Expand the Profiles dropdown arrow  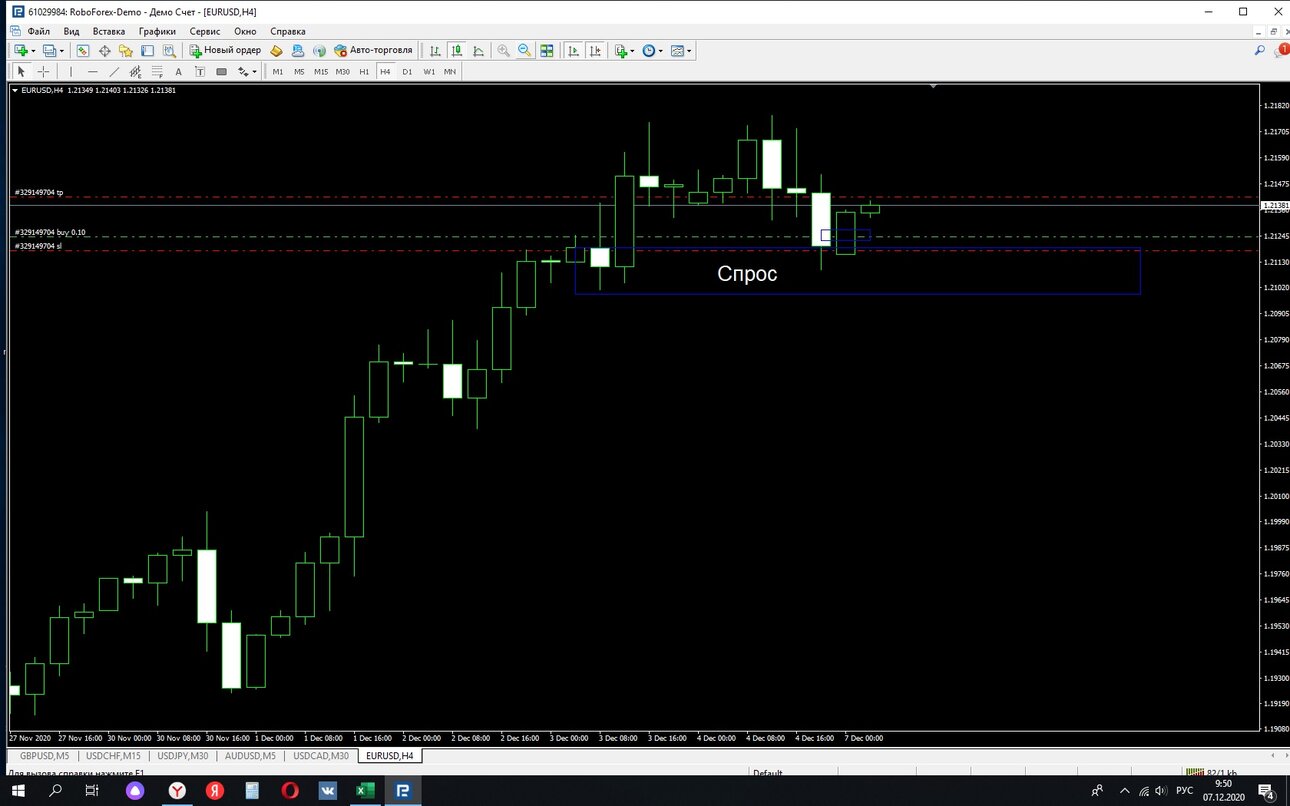[62, 50]
